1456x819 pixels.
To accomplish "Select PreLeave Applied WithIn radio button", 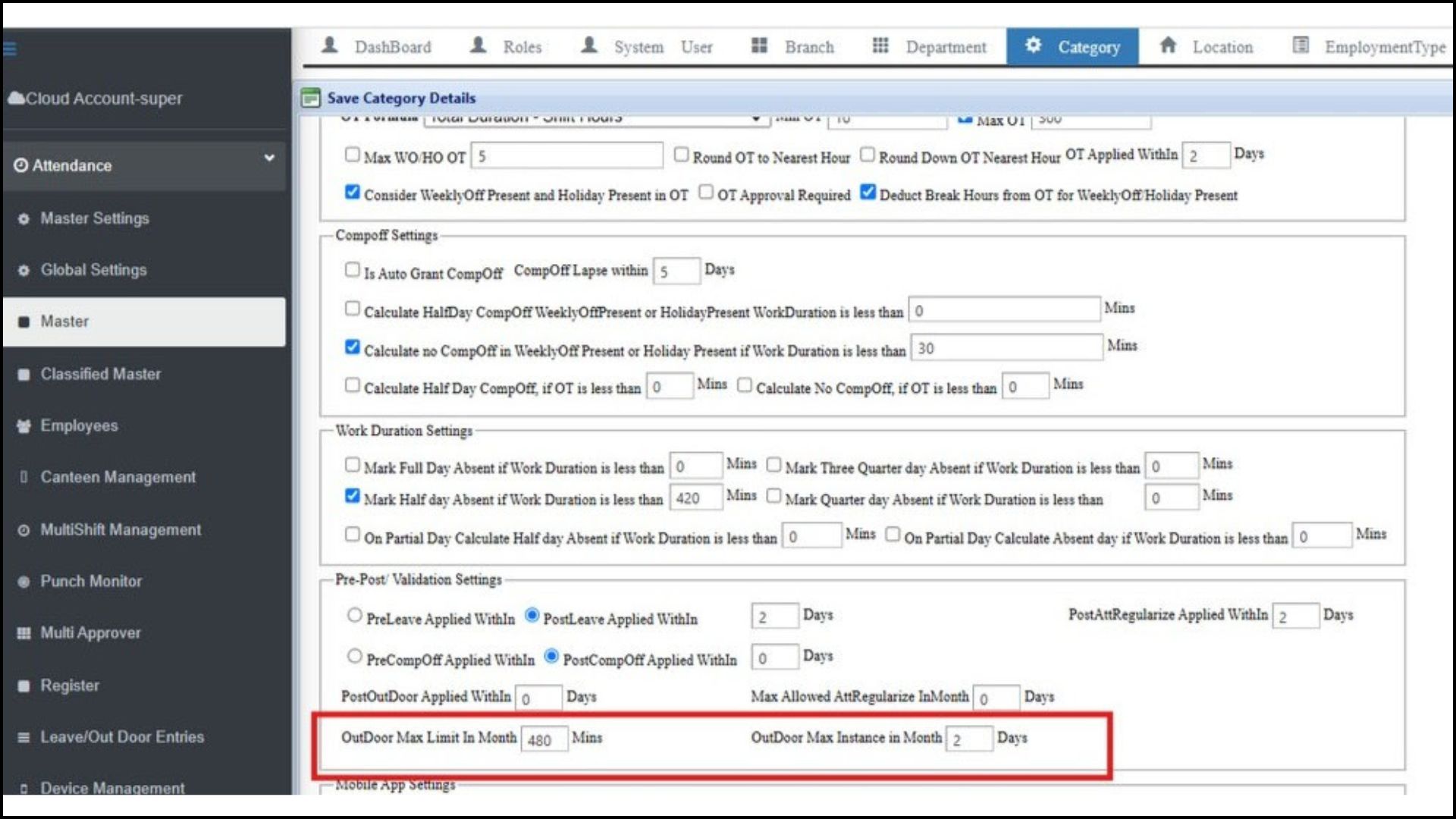I will click(x=354, y=616).
